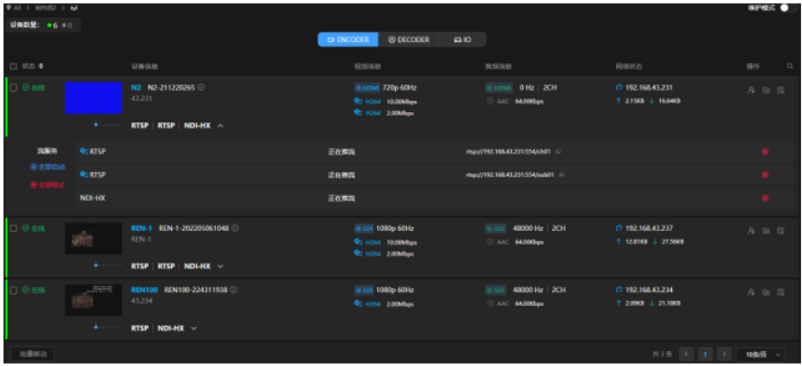Click the last action icon in the REN100 row

pyautogui.click(x=781, y=292)
